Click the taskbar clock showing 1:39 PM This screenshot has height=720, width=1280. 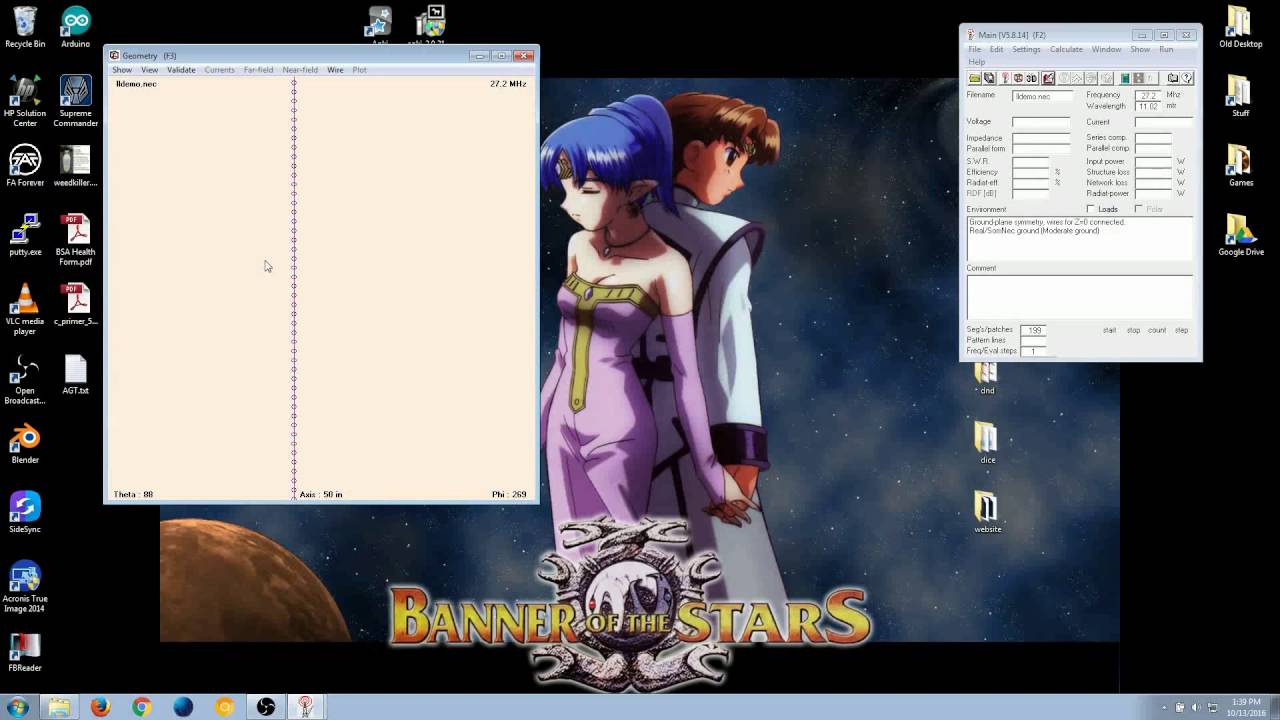(x=1244, y=707)
